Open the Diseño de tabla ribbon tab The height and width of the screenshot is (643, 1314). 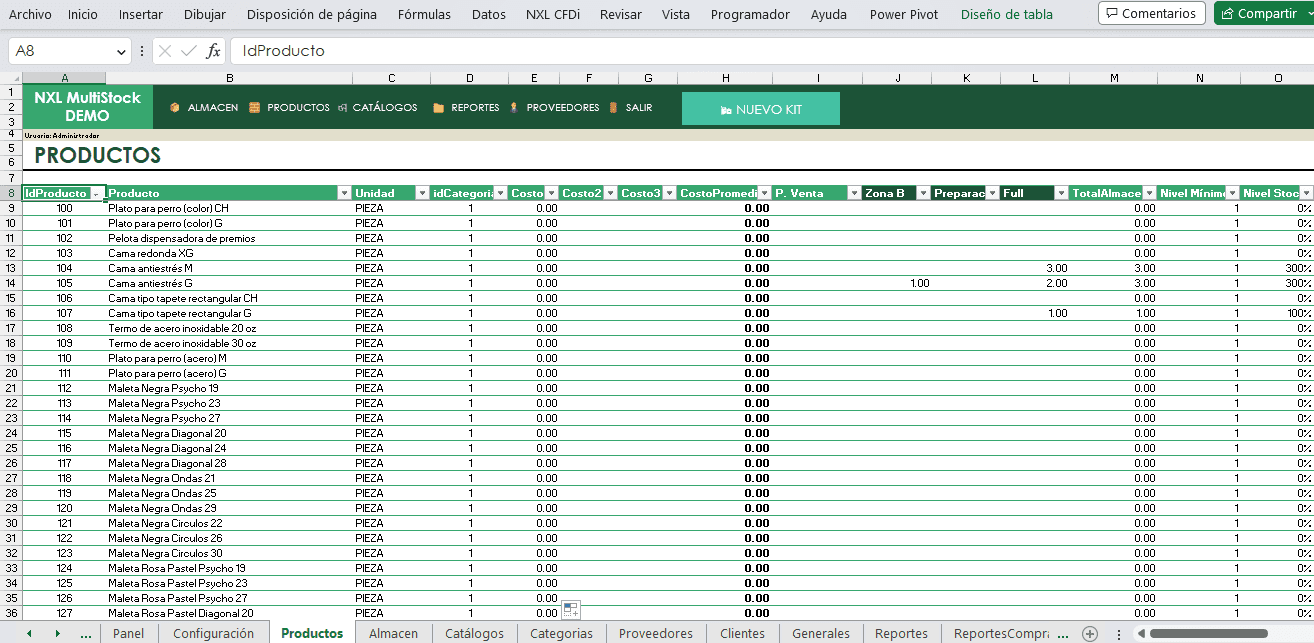tap(1007, 14)
